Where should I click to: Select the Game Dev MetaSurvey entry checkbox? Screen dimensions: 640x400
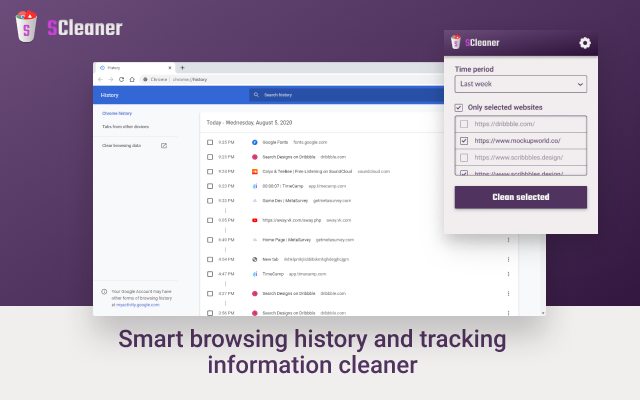coord(210,201)
